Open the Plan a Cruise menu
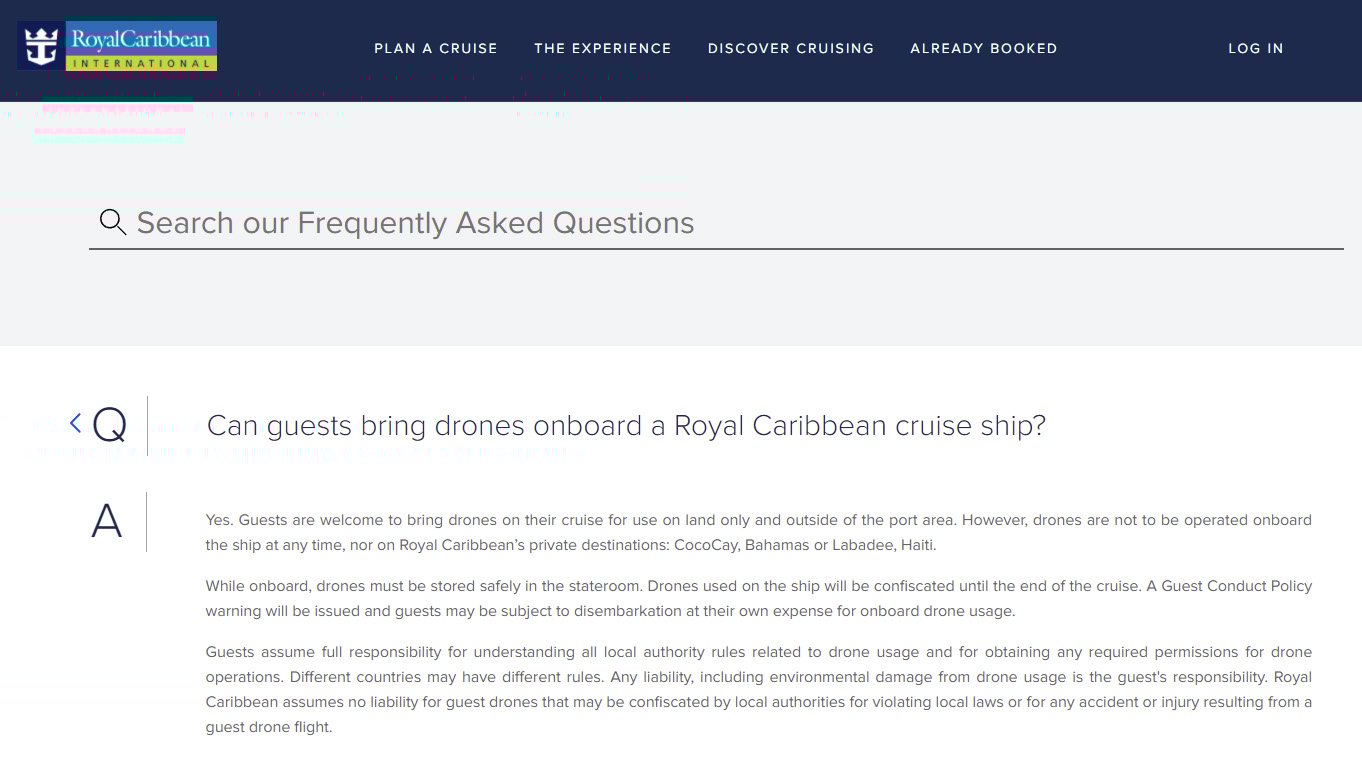The image size is (1362, 765). pos(436,48)
